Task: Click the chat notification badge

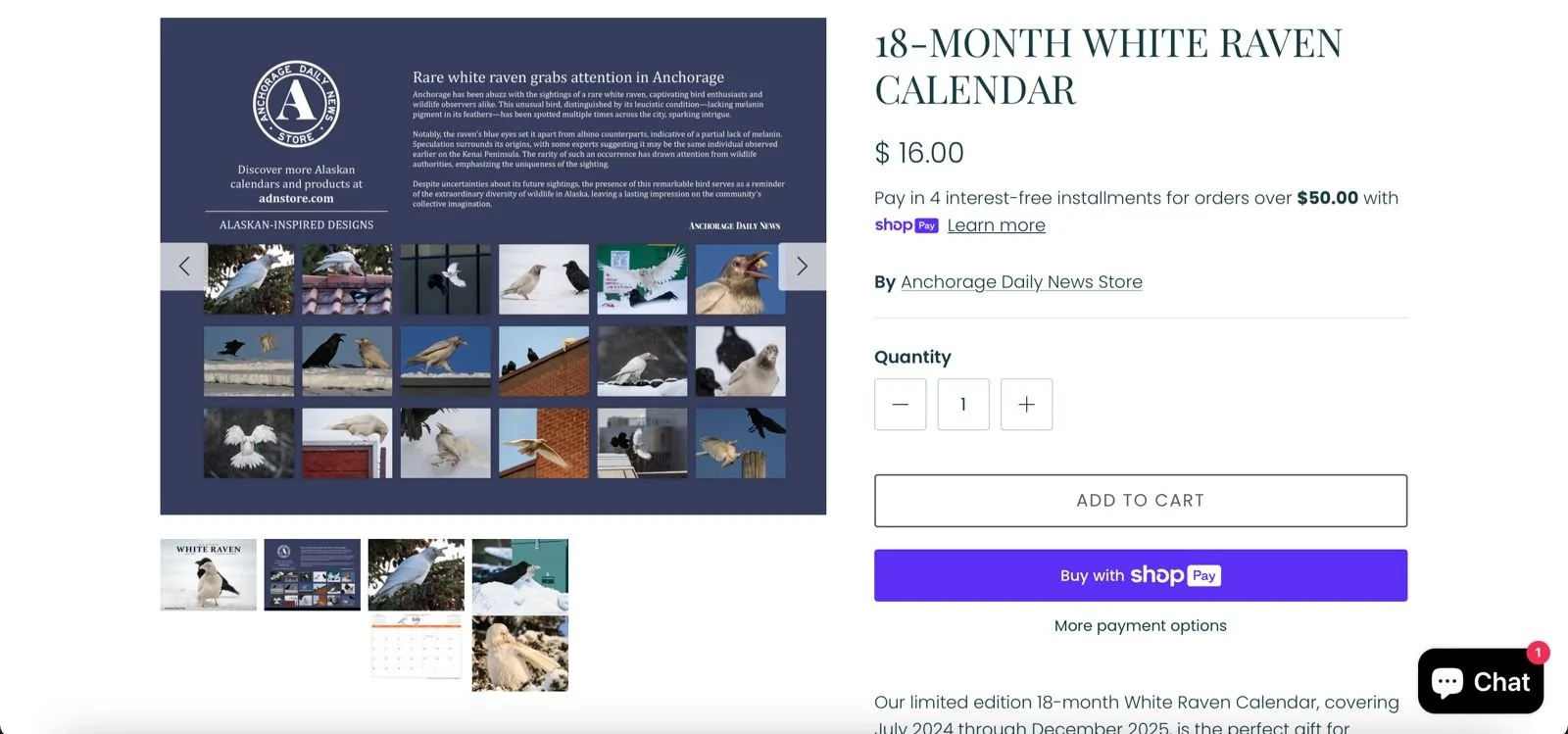Action: pos(1538,652)
